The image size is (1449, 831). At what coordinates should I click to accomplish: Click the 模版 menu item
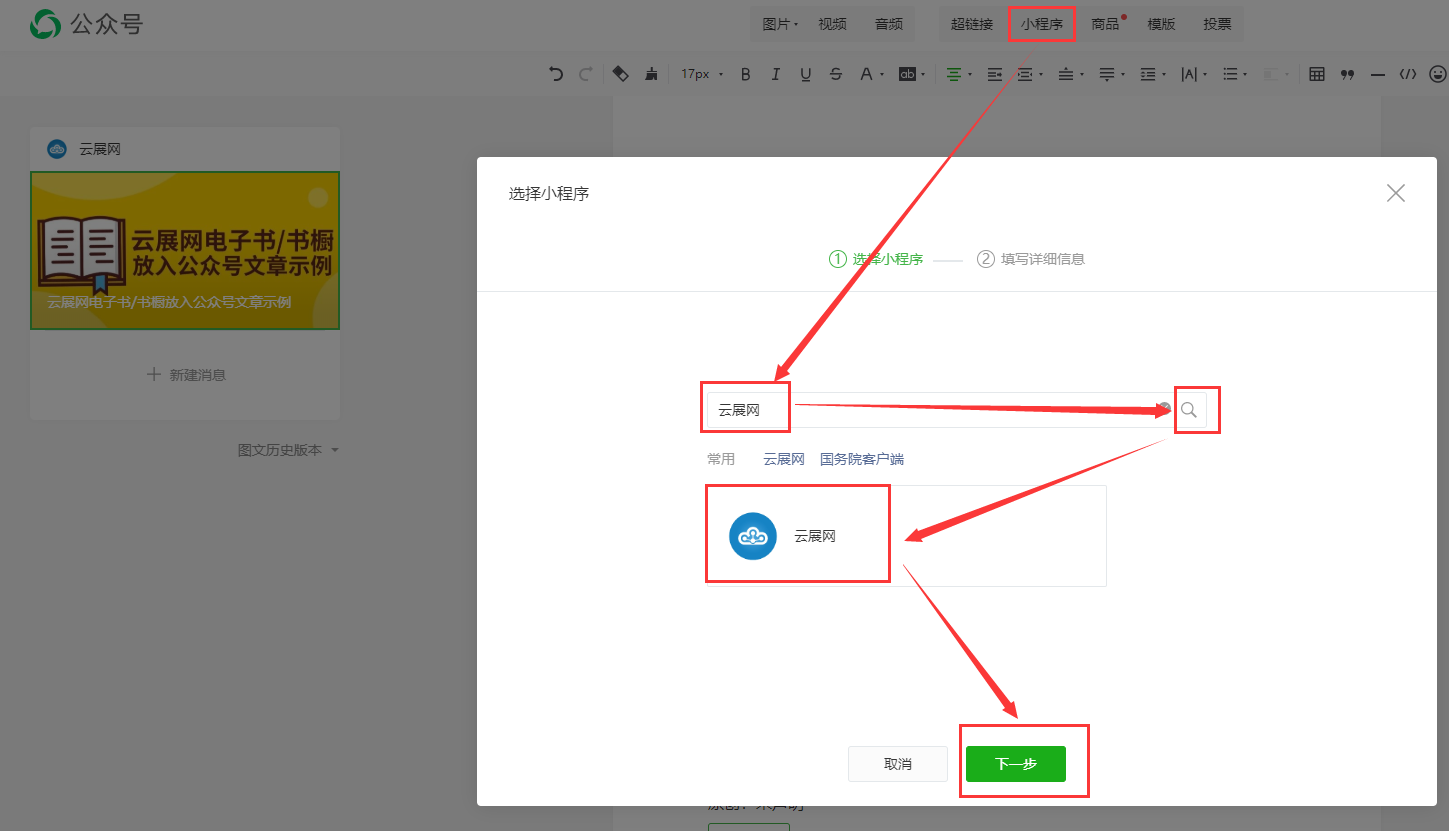(x=1161, y=24)
